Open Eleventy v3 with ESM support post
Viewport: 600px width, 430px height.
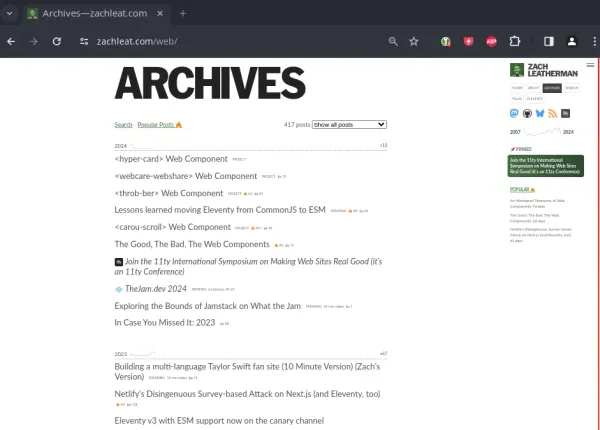pyautogui.click(x=219, y=421)
